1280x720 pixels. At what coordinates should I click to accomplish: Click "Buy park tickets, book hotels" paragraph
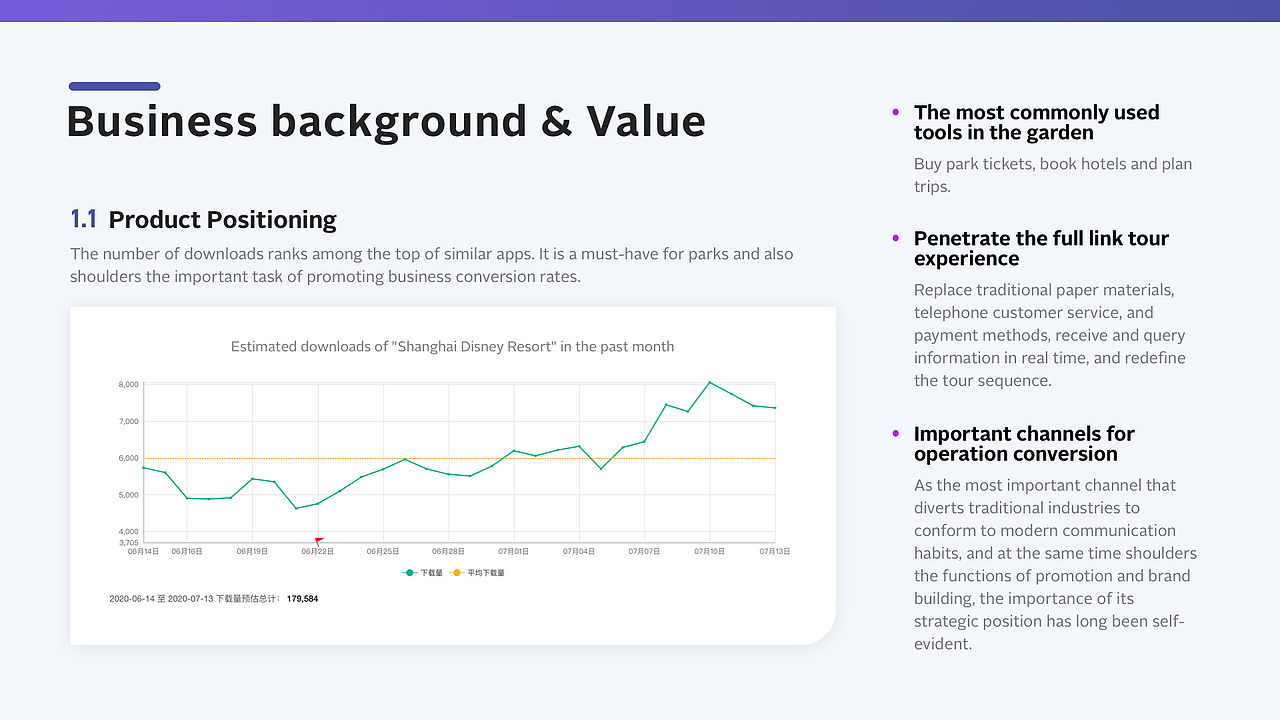(1052, 175)
